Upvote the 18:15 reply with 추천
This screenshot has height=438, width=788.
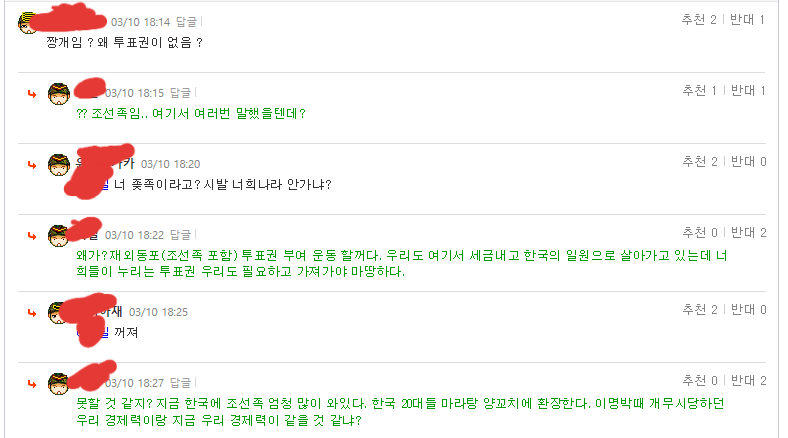(x=699, y=91)
